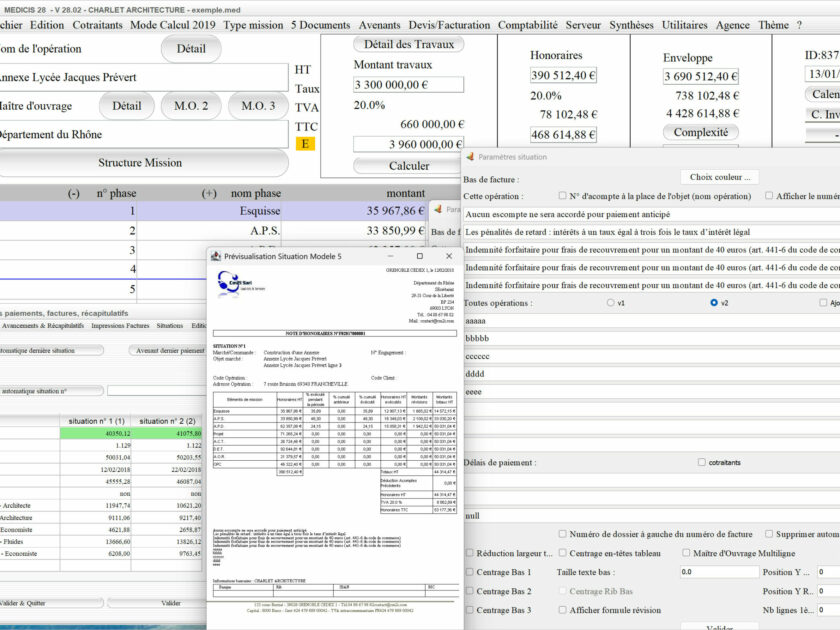
Task: Click the Honoraires 390 512,40 € field
Action: tap(563, 76)
